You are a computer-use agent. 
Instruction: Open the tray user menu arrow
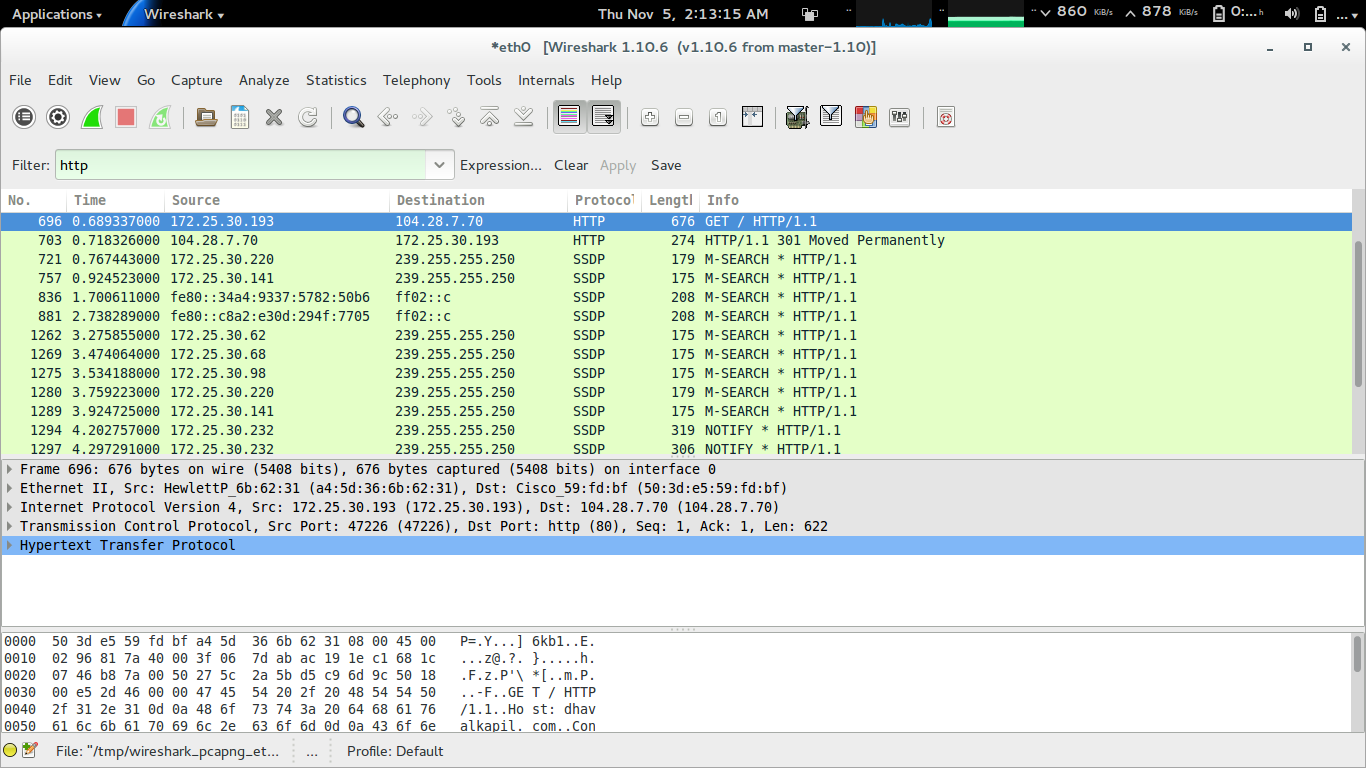[x=1349, y=14]
